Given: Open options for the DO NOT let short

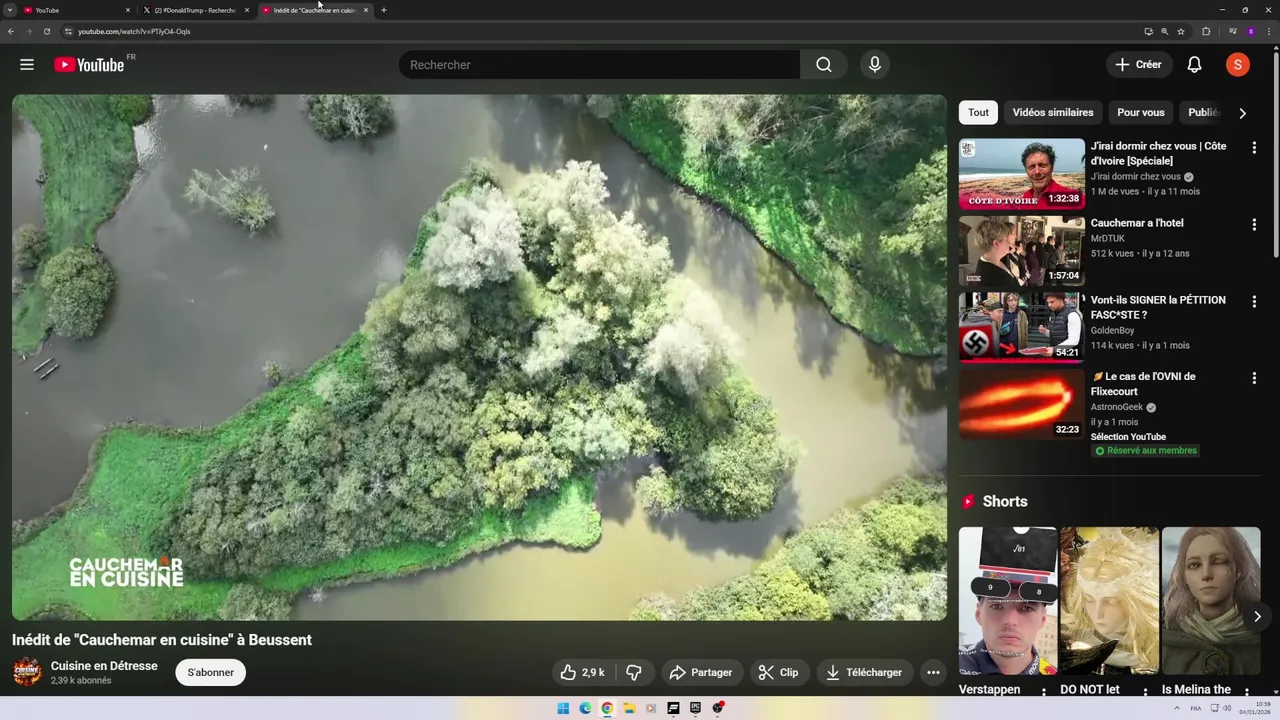Looking at the screenshot, I should point(1145,692).
